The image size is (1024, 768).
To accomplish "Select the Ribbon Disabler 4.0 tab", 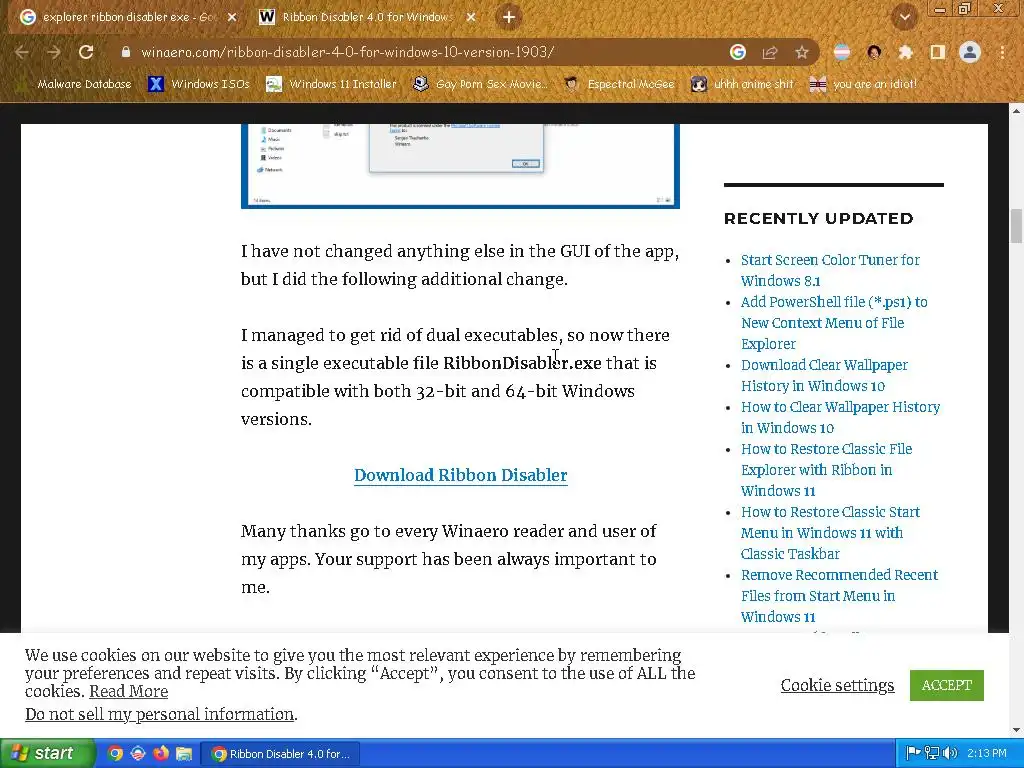I will 367,18.
